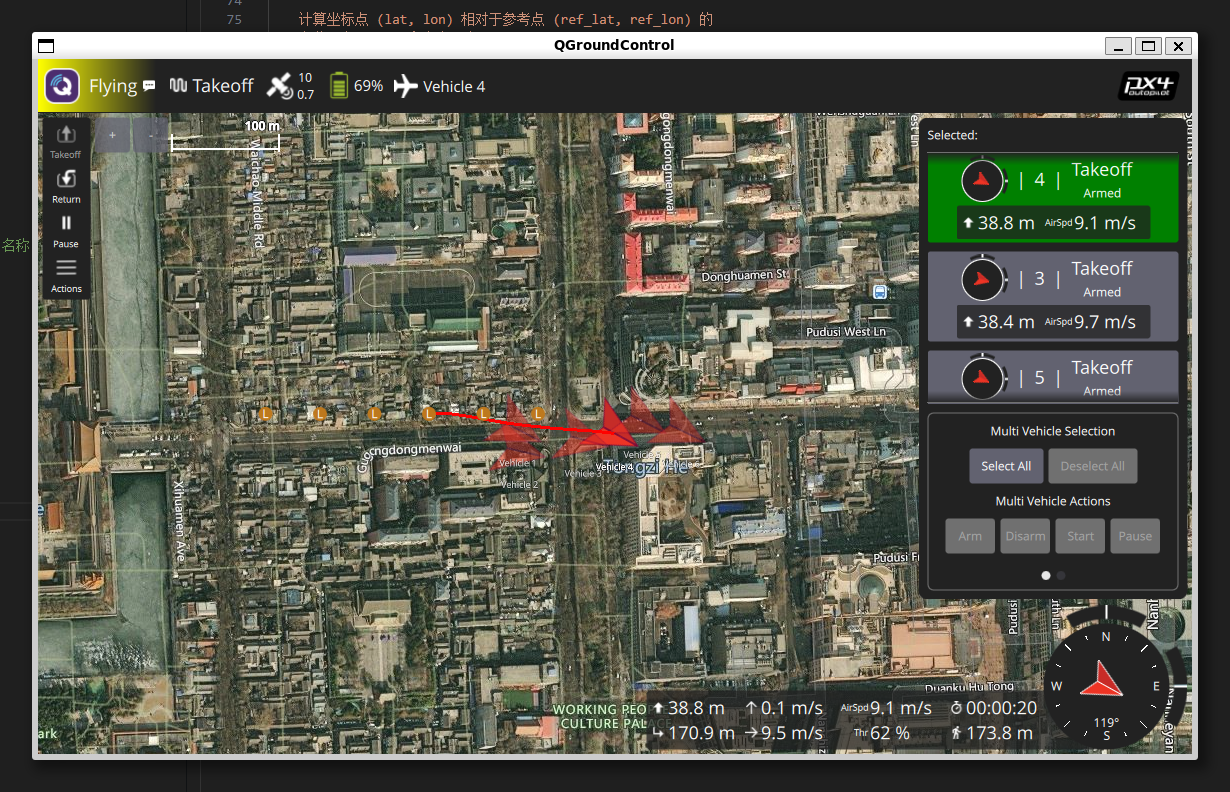Click the heading compass showing 119°
Image resolution: width=1230 pixels, height=792 pixels.
(x=1106, y=685)
